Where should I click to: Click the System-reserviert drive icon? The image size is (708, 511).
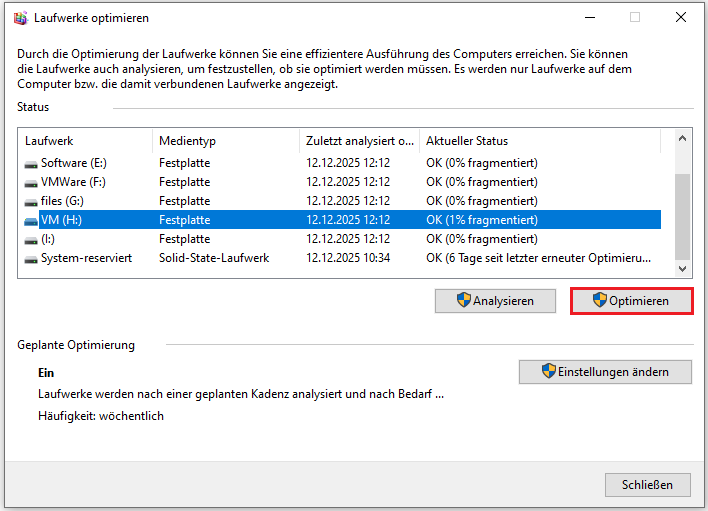click(x=31, y=259)
